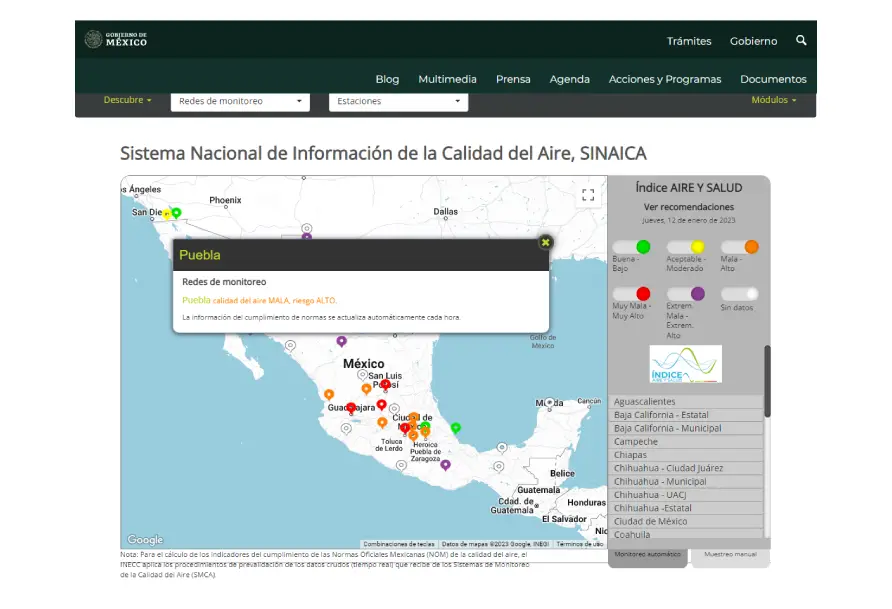Select Chihuahua -Estatal
The height and width of the screenshot is (609, 892).
[x=686, y=508]
